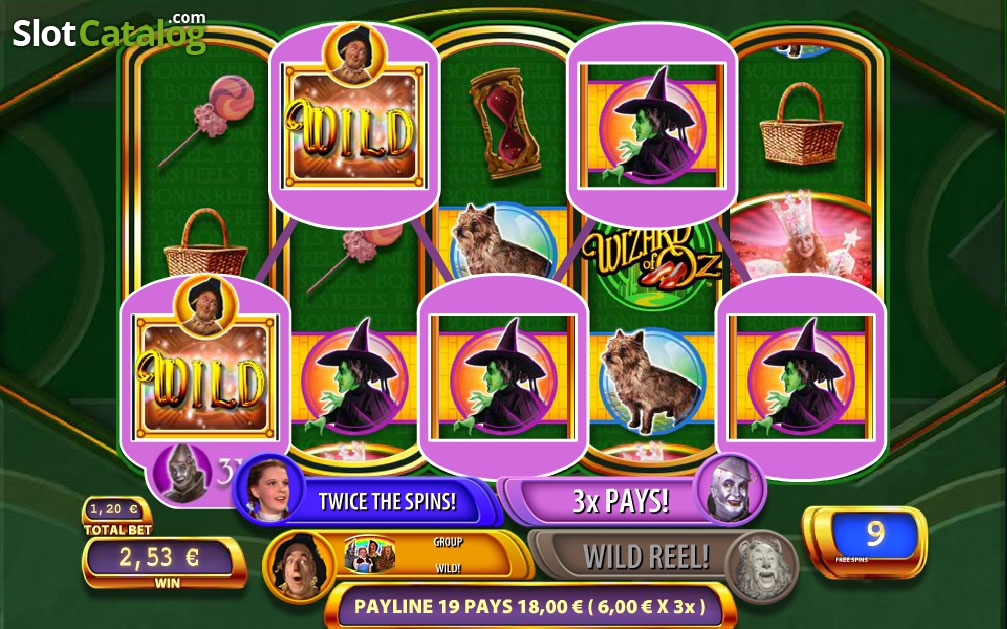Select the hourglass symbol on the middle reel
This screenshot has height=629, width=1007.
[505, 122]
